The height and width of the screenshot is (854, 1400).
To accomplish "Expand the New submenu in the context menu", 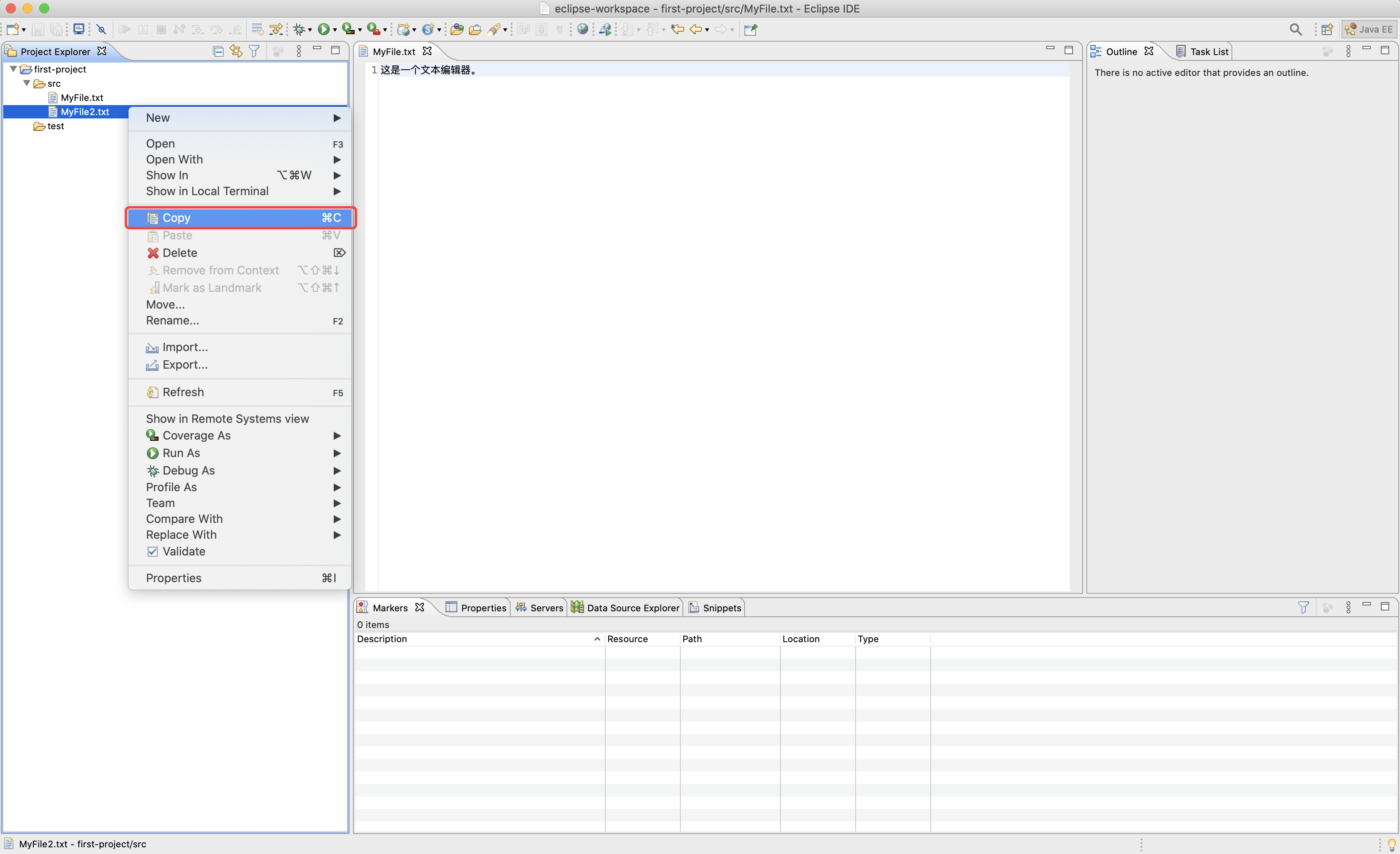I will click(x=240, y=118).
